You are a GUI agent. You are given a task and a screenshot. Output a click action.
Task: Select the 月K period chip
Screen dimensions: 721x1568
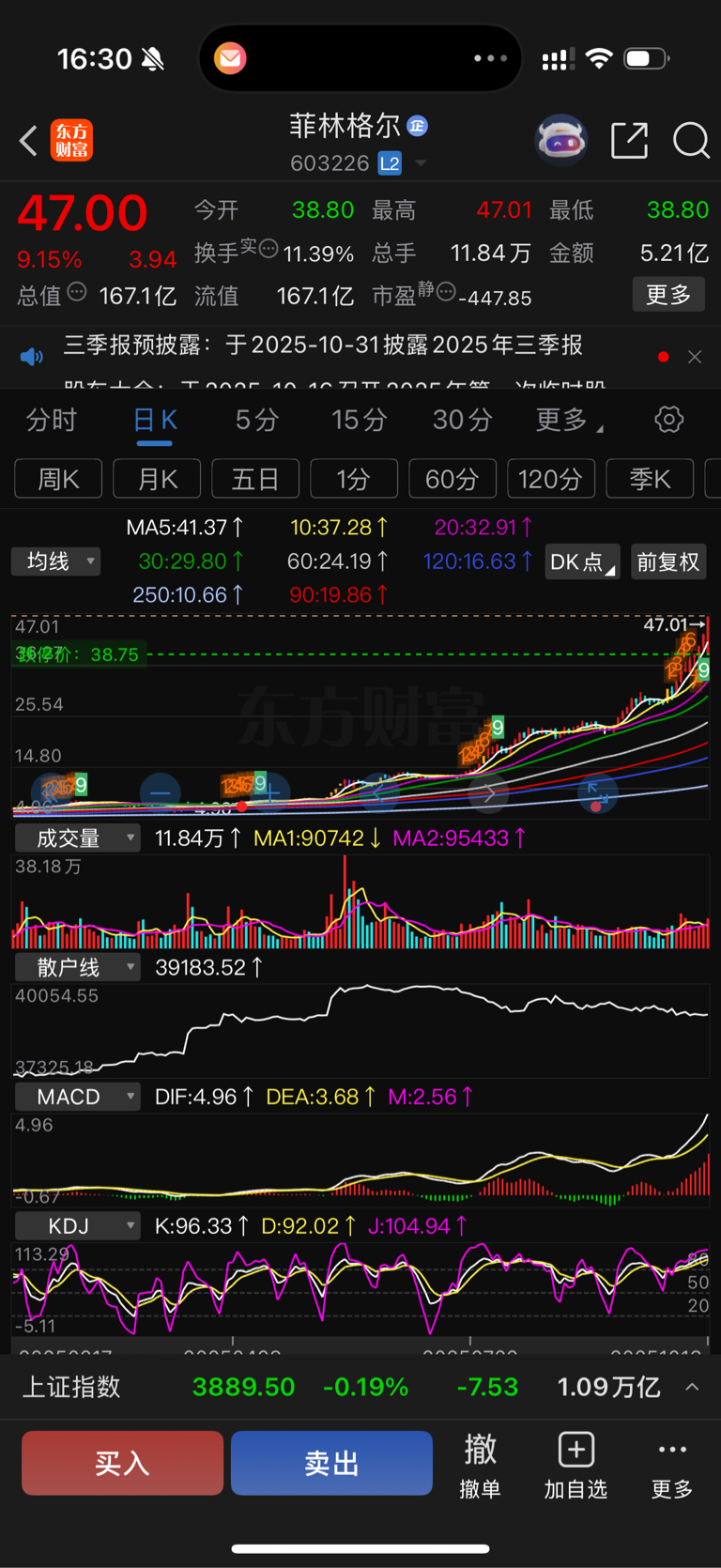pyautogui.click(x=157, y=479)
